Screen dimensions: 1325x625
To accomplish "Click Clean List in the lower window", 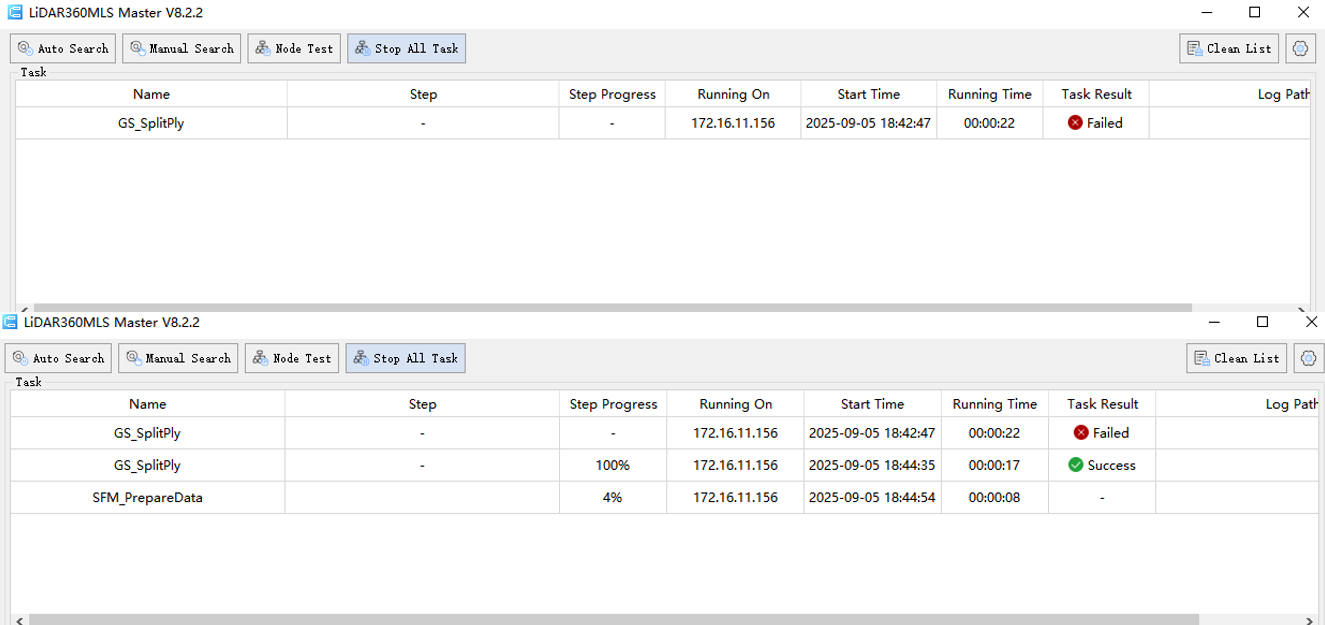I will point(1236,359).
